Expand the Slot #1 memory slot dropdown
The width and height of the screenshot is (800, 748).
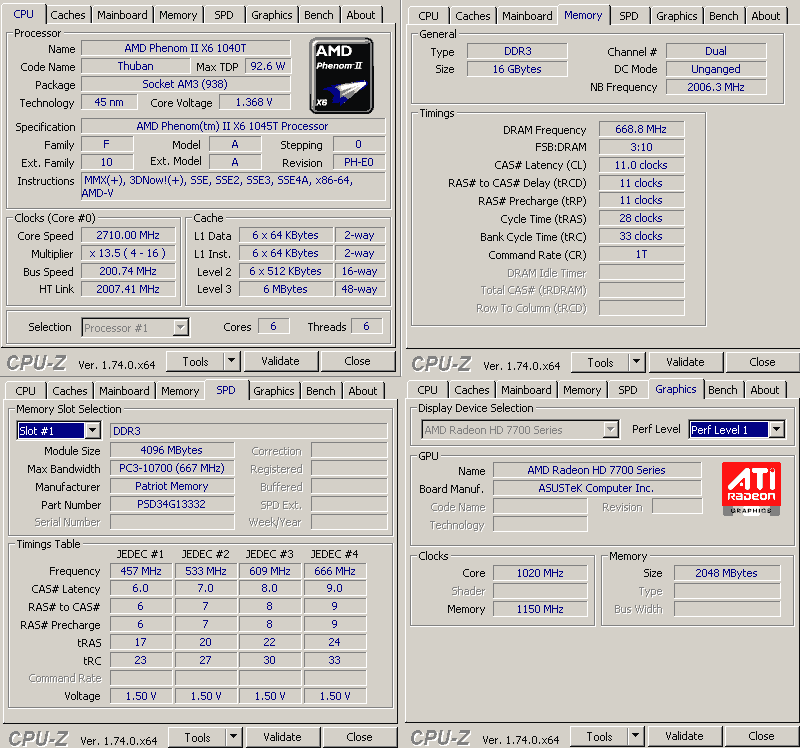(92, 431)
